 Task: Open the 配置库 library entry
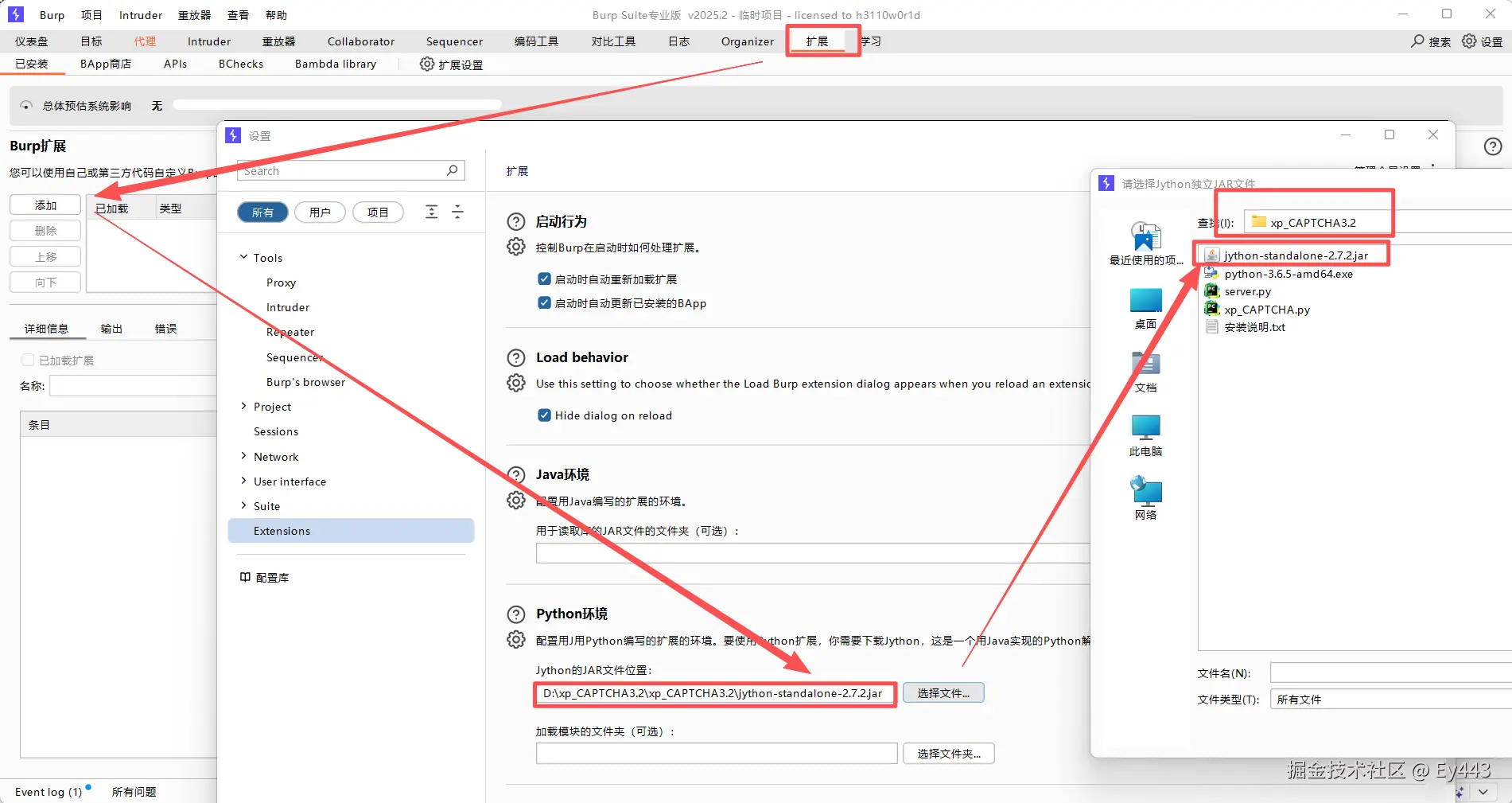(x=265, y=577)
